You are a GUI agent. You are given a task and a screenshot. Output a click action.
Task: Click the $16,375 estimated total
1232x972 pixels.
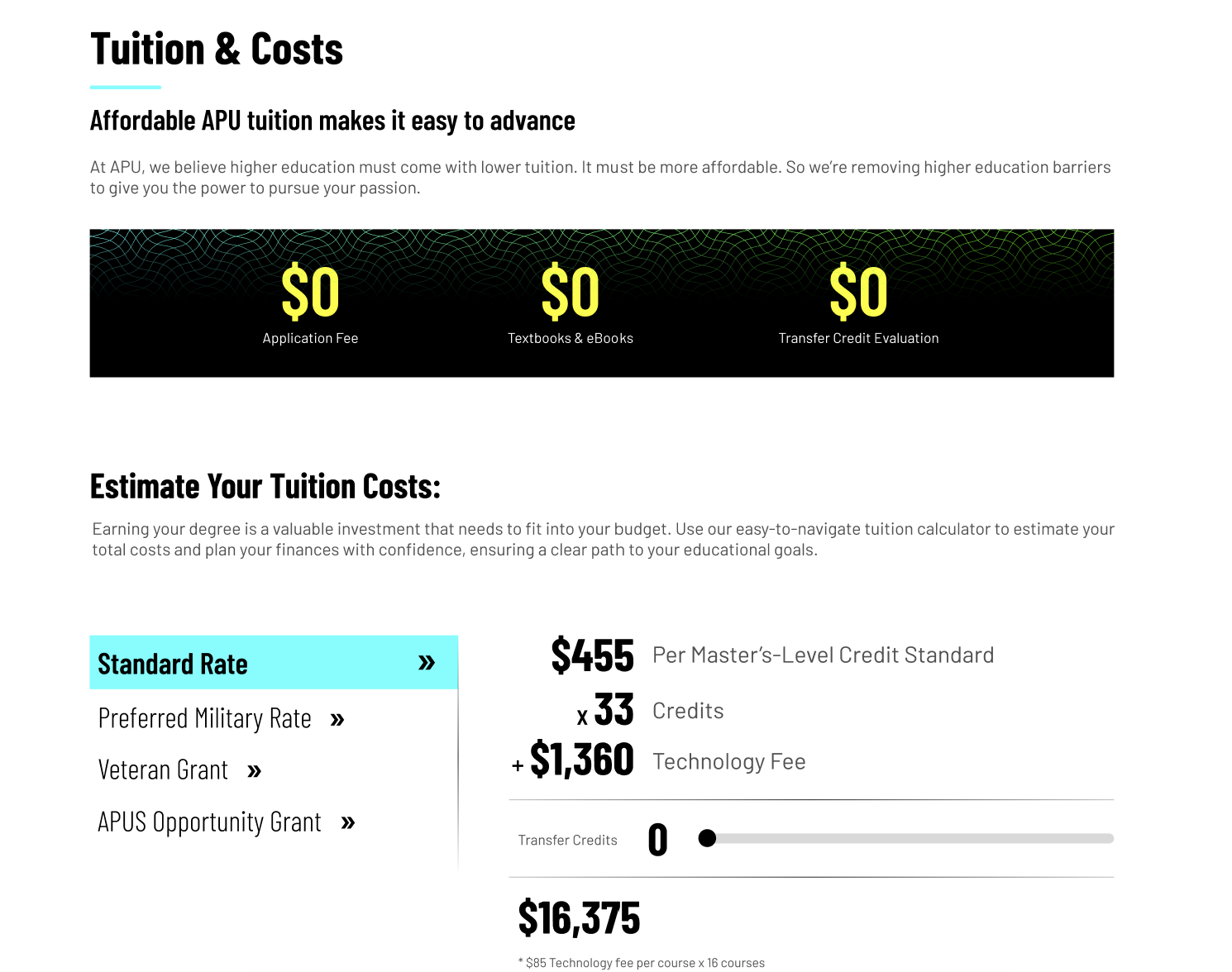(579, 917)
